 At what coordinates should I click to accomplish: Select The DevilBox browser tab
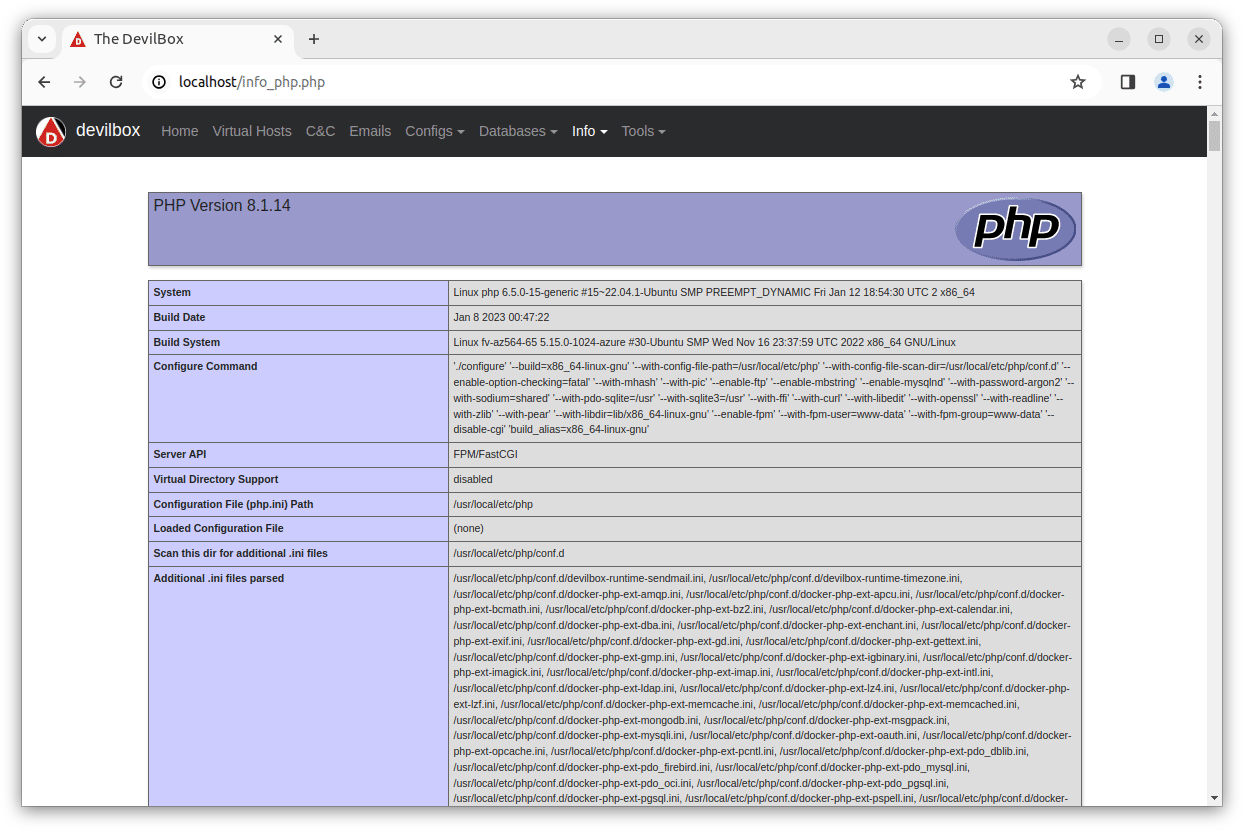point(170,39)
